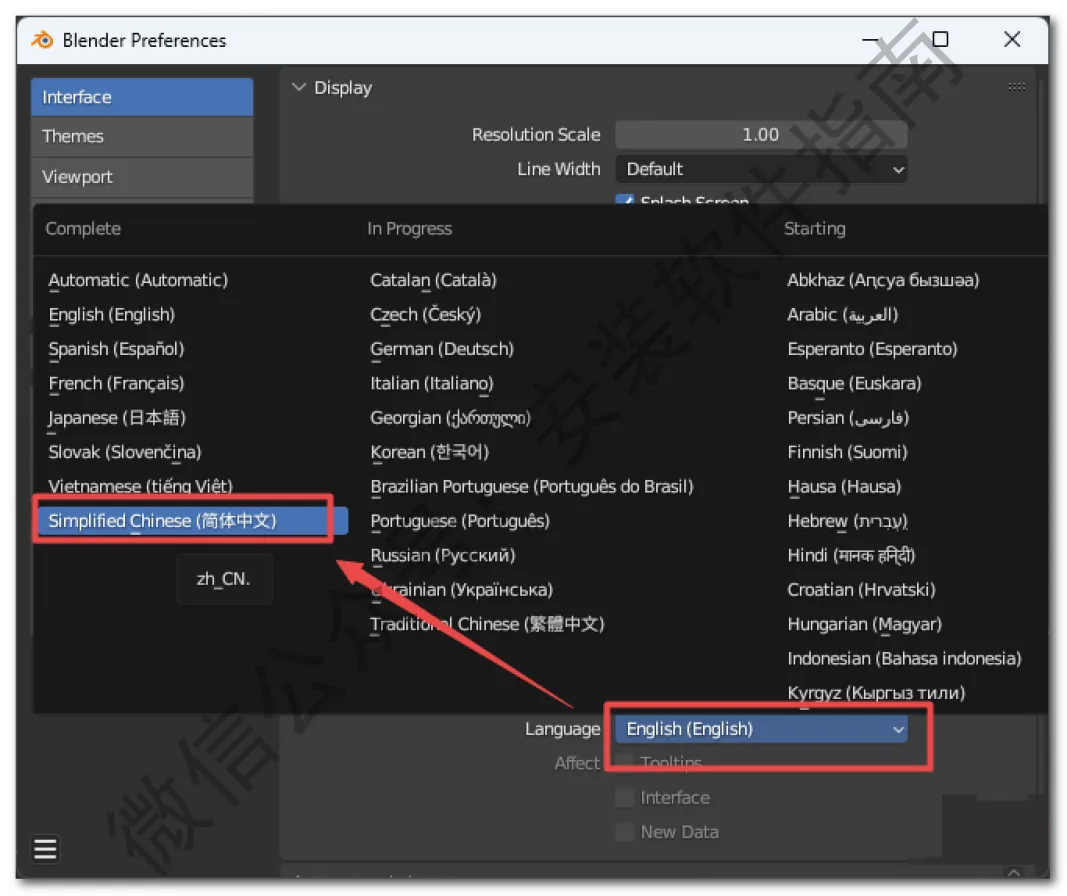1067x896 pixels.
Task: Open the hamburger menu at bottom-left of Preferences
Action: (45, 848)
